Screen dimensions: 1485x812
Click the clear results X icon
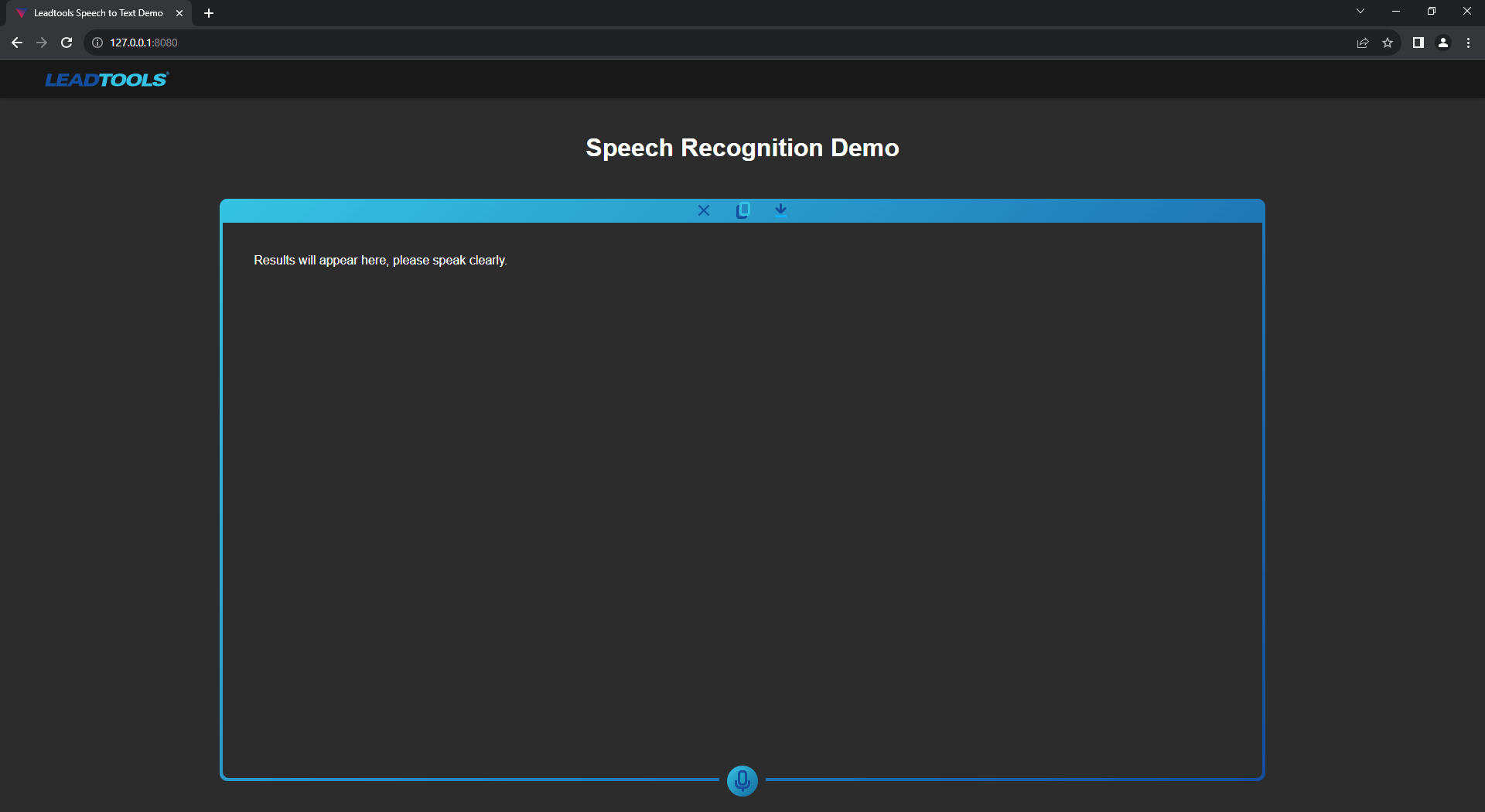click(704, 210)
